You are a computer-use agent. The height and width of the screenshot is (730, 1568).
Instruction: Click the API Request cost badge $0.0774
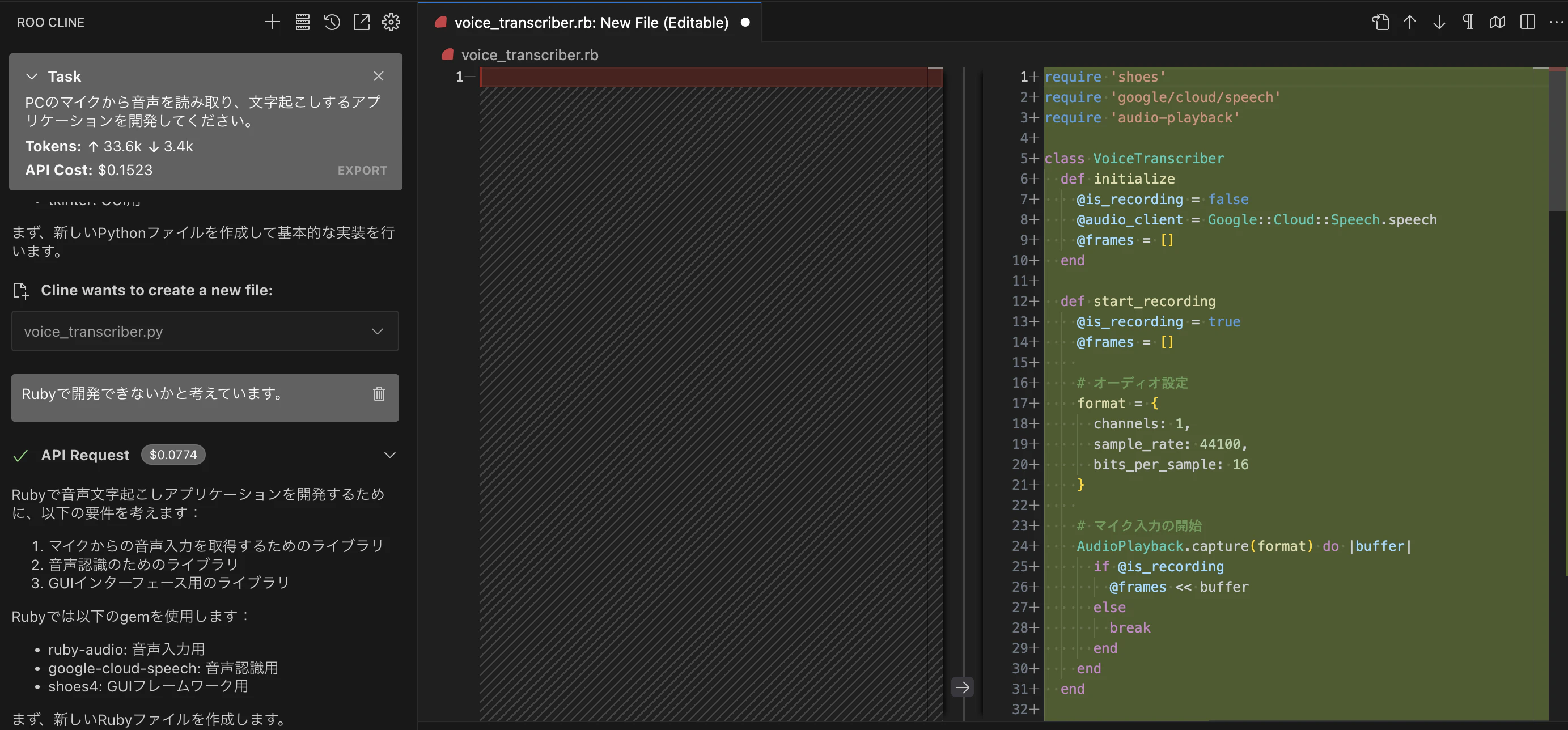[173, 455]
